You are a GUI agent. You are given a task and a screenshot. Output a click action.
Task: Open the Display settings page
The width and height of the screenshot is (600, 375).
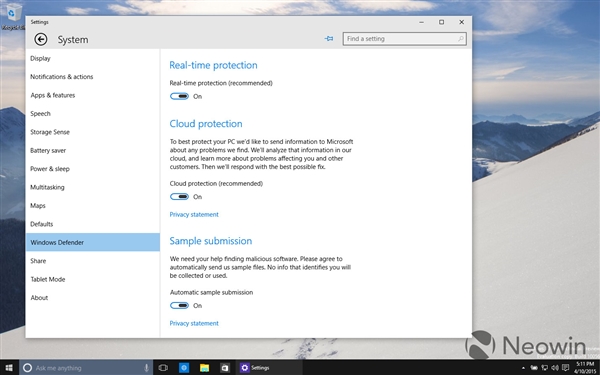pos(93,59)
